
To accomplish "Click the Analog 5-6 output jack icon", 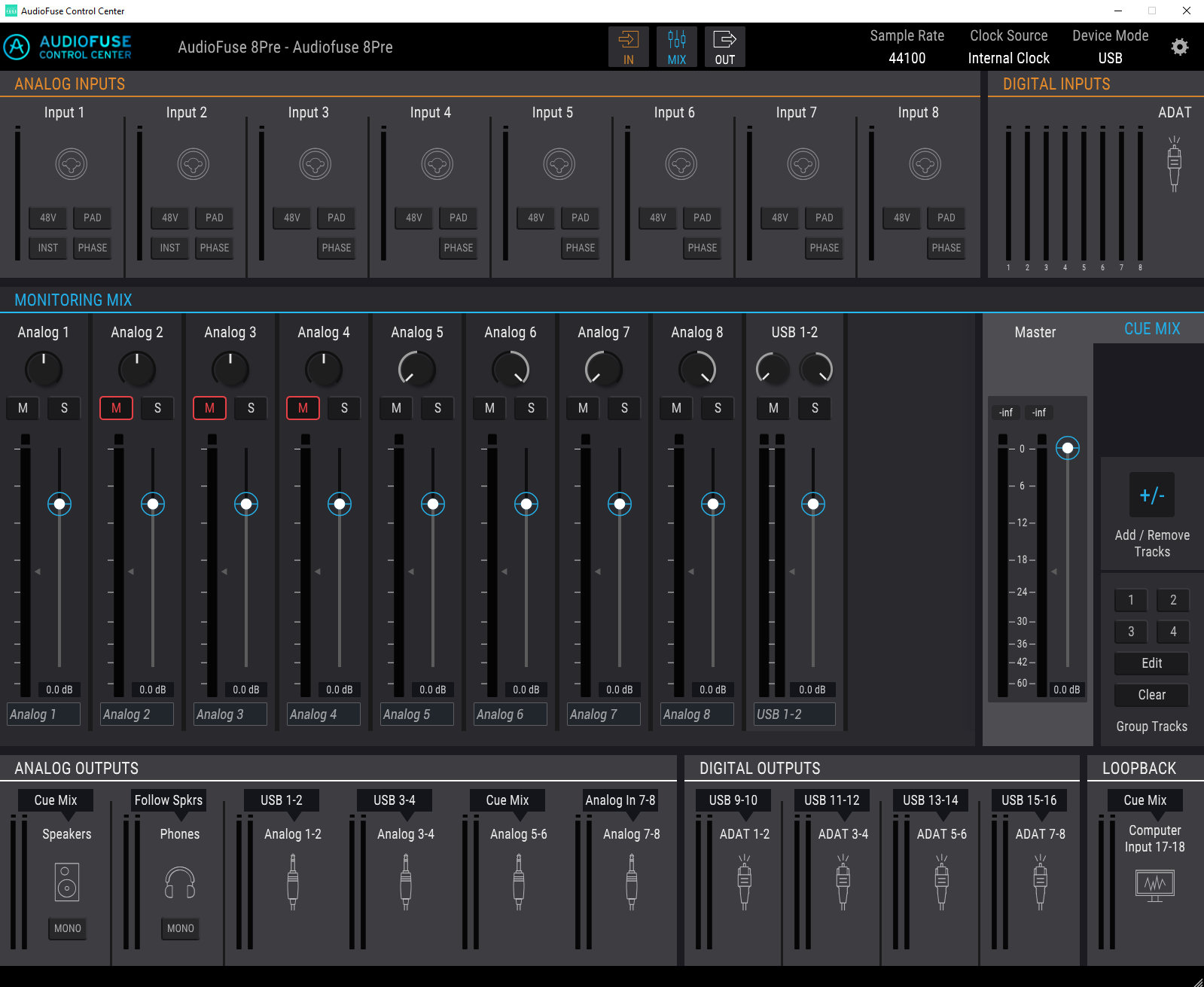I will click(x=519, y=882).
